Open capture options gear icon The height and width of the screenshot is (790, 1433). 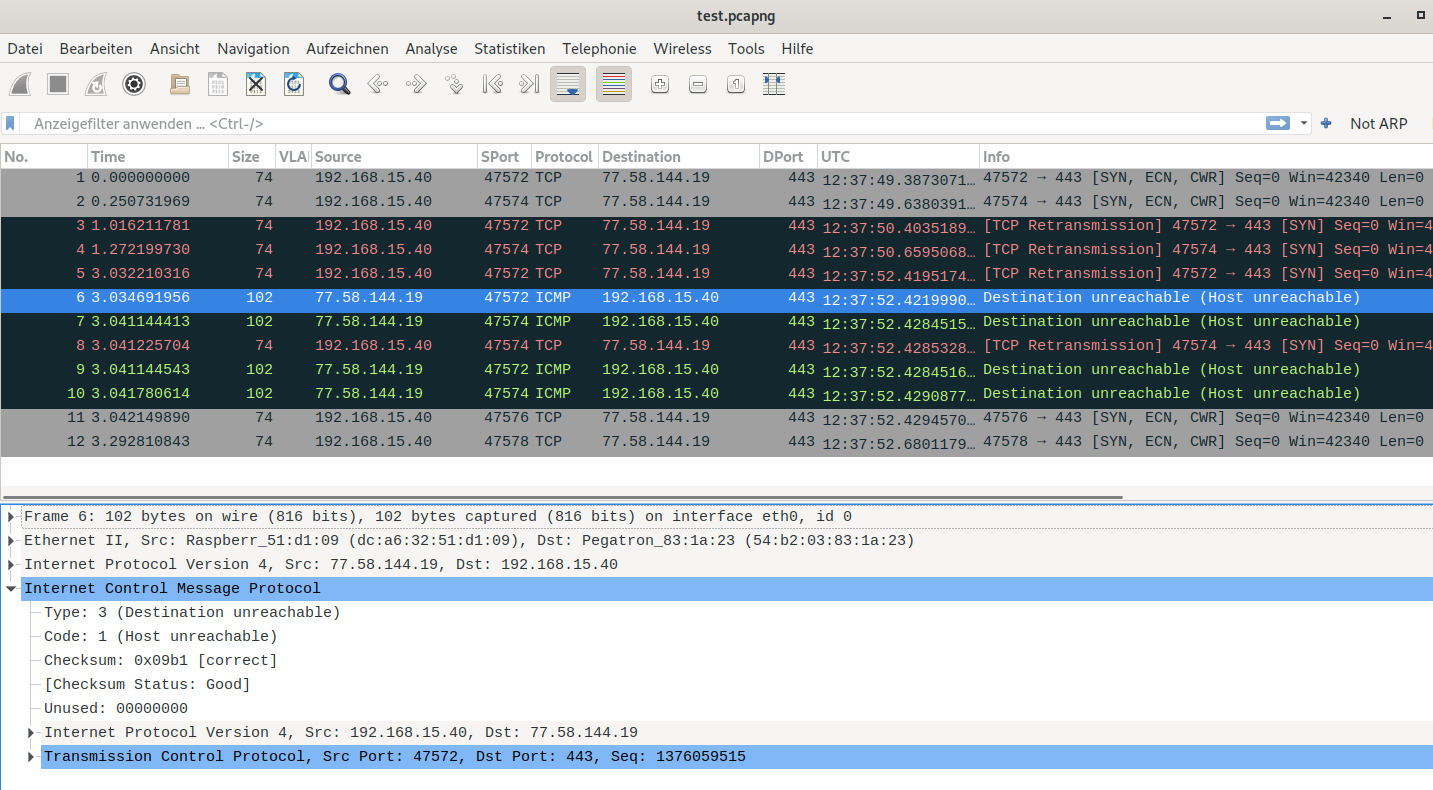click(x=134, y=85)
